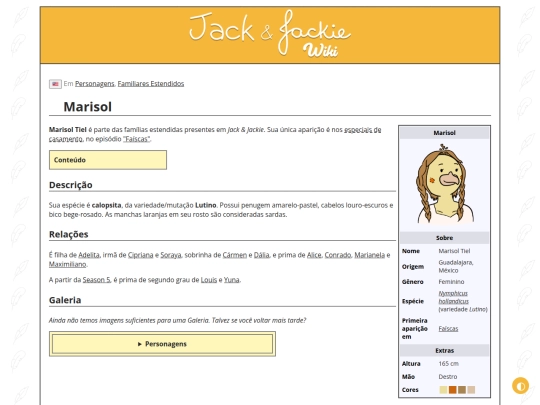Expand the Conteúdo table of contents
The image size is (540, 405).
(108, 160)
